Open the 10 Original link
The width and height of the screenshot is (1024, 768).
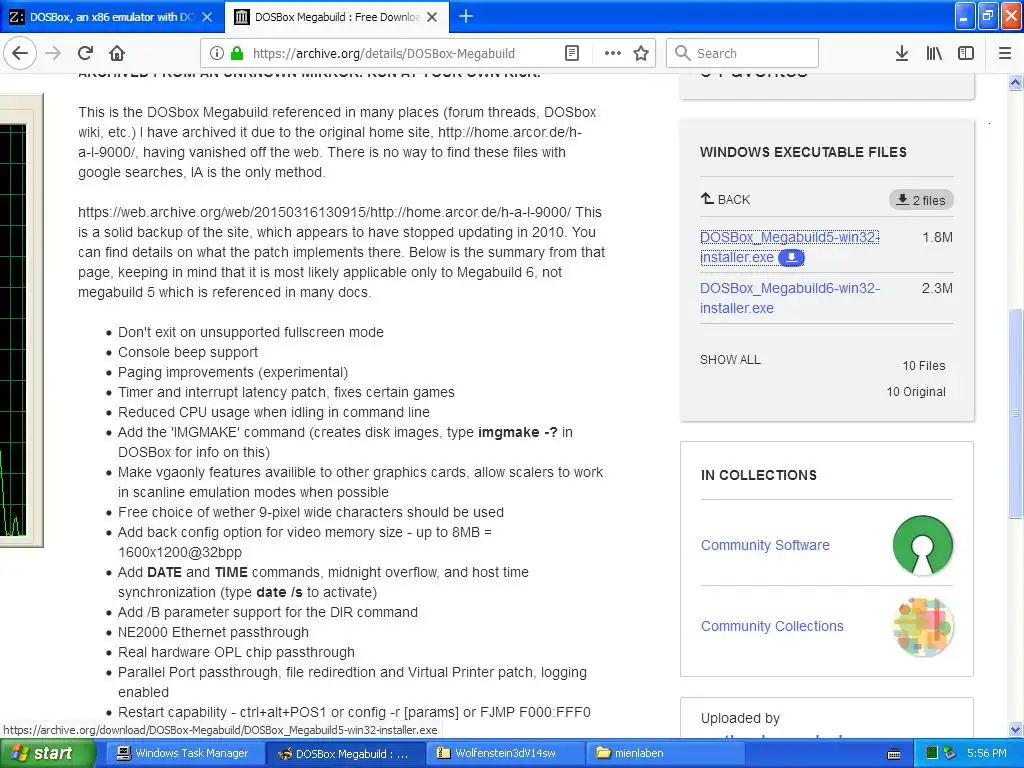click(916, 392)
